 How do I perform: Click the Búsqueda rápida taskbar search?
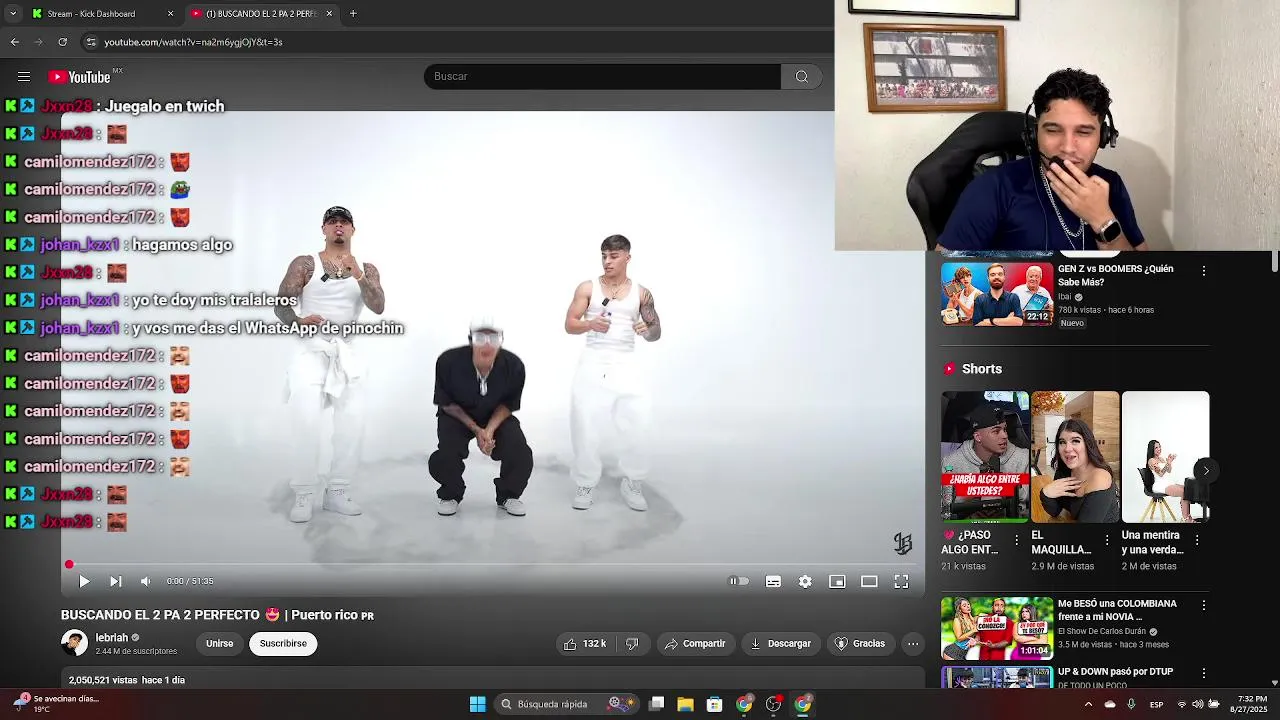[x=567, y=704]
